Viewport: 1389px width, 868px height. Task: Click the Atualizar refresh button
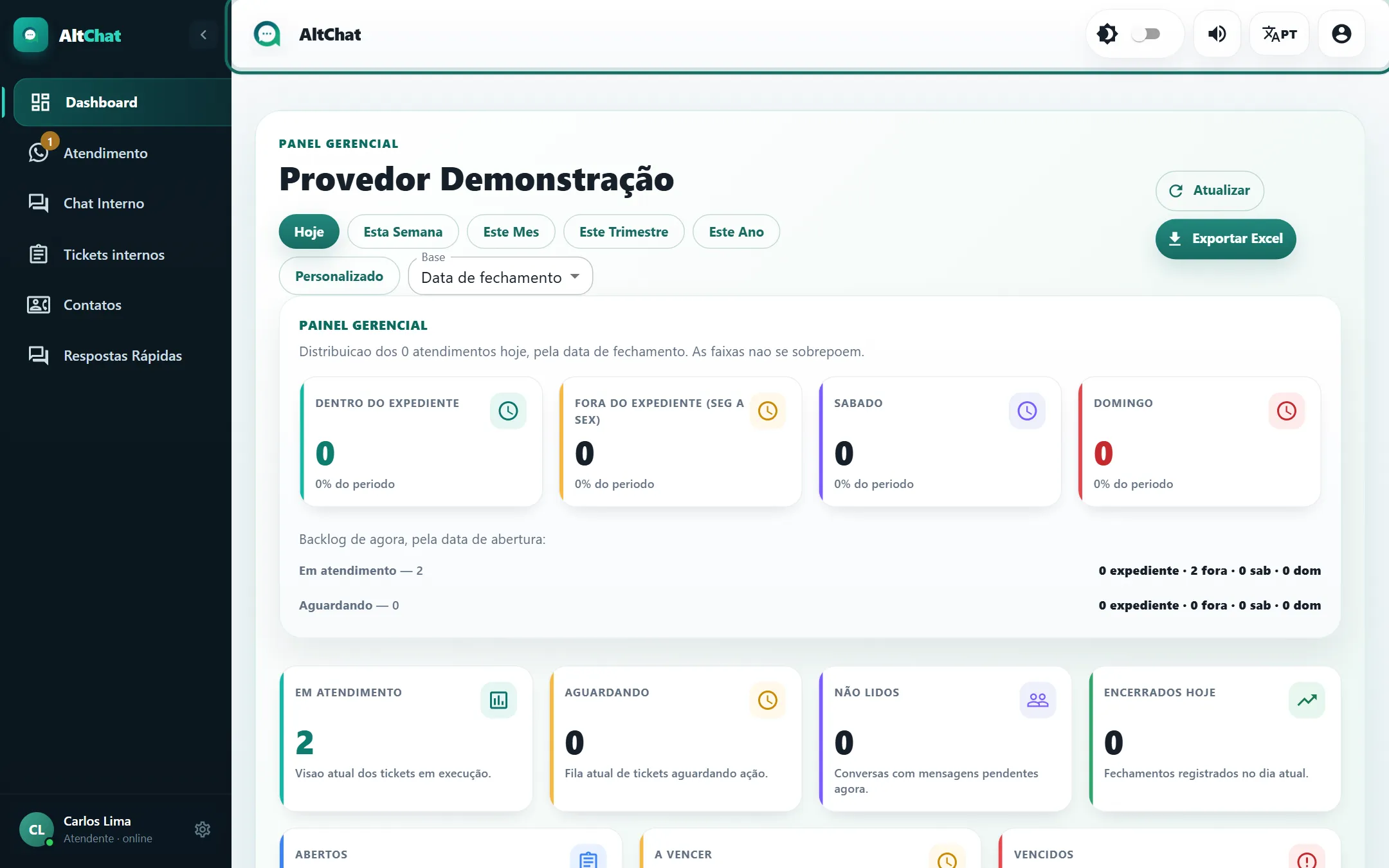click(x=1209, y=190)
